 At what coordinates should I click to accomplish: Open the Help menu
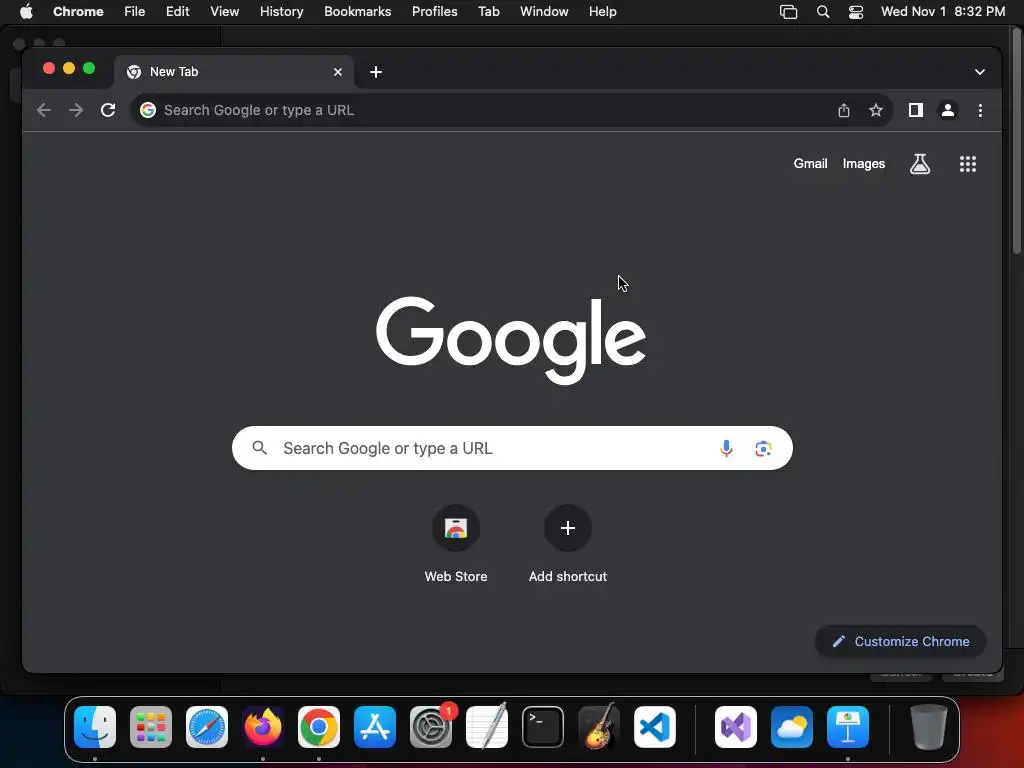[602, 12]
